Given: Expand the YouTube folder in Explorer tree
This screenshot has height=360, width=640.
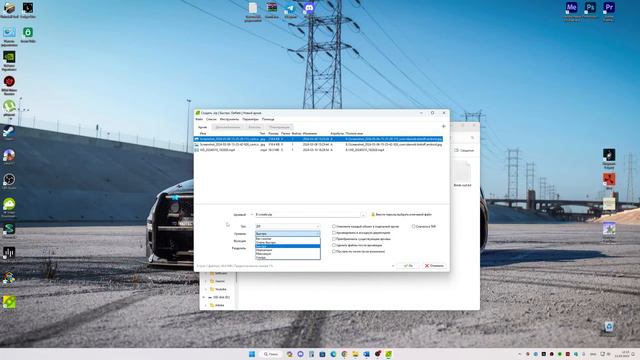Looking at the screenshot, I should pos(206,289).
